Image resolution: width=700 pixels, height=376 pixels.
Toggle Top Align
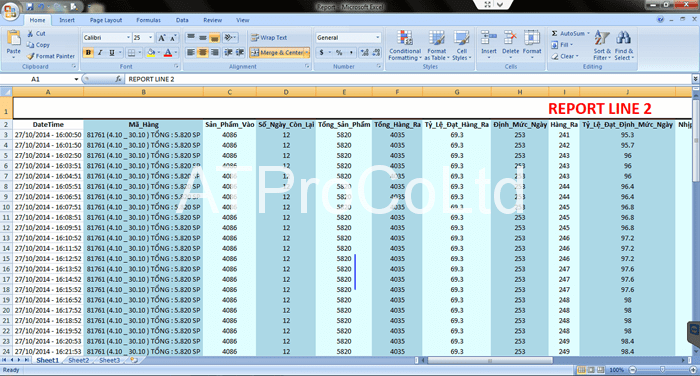tap(191, 38)
